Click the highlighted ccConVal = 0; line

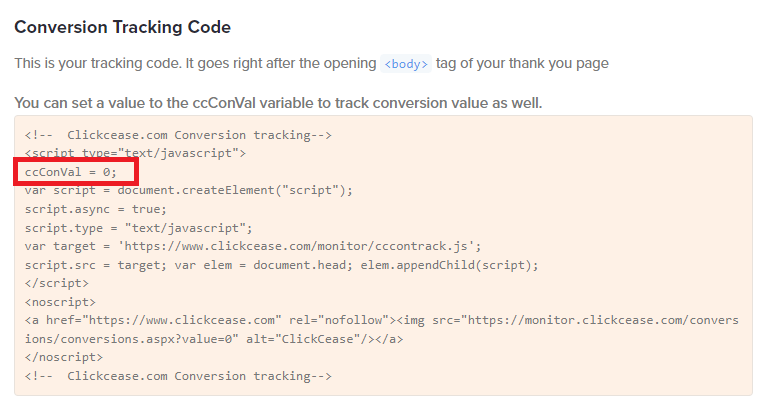71,172
